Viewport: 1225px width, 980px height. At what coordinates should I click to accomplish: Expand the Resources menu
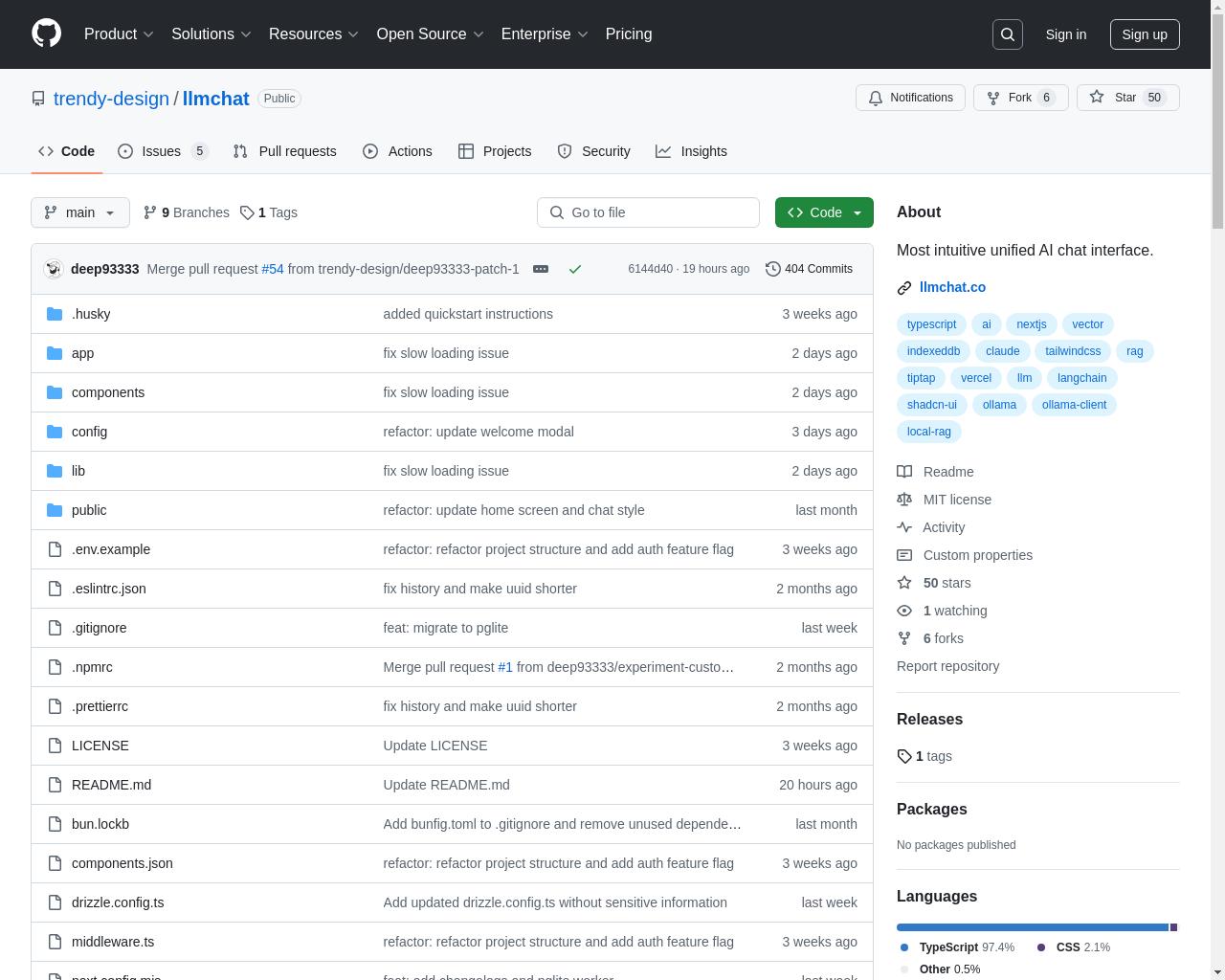[x=314, y=34]
